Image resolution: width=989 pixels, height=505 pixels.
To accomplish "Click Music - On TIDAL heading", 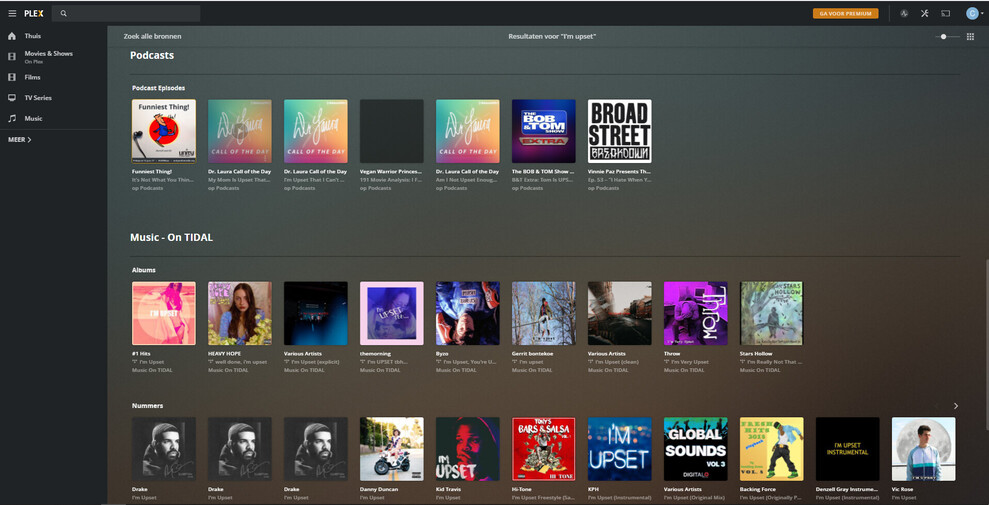I will 172,238.
